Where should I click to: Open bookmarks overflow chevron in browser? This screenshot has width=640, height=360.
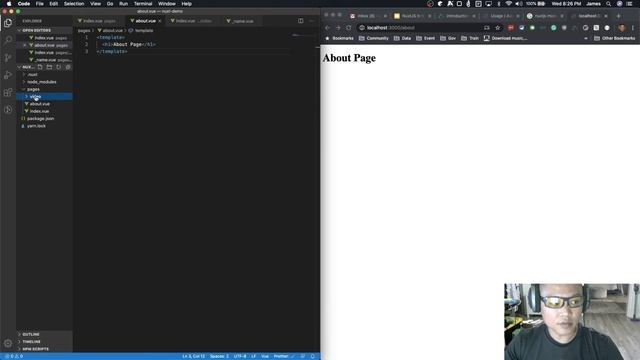tap(586, 38)
